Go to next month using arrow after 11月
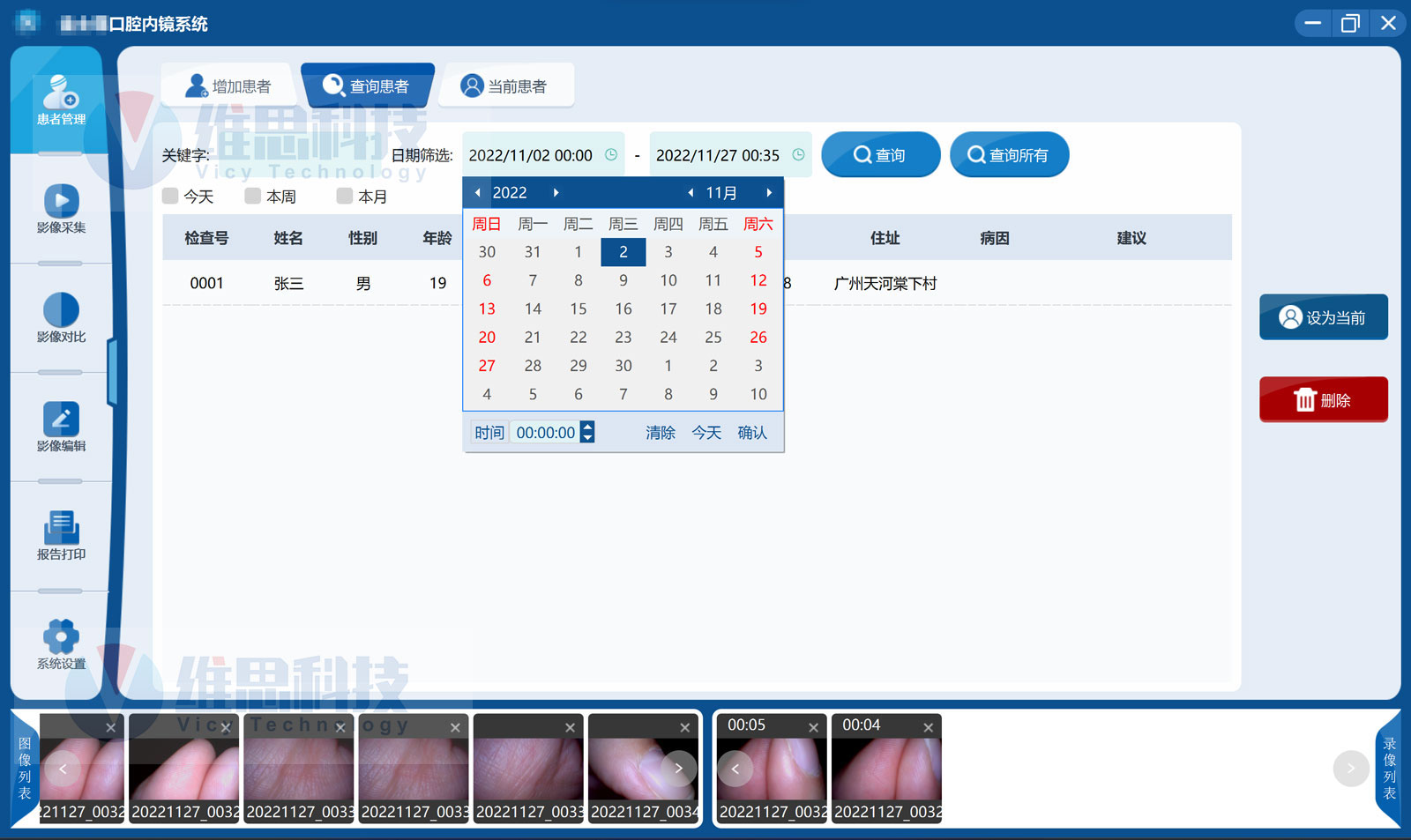This screenshot has height=840, width=1411. click(769, 193)
